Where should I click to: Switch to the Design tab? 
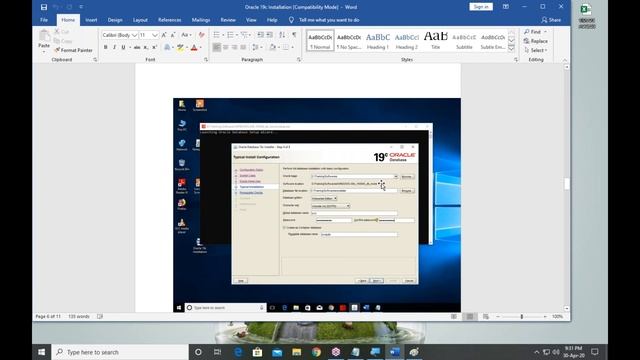pos(115,20)
